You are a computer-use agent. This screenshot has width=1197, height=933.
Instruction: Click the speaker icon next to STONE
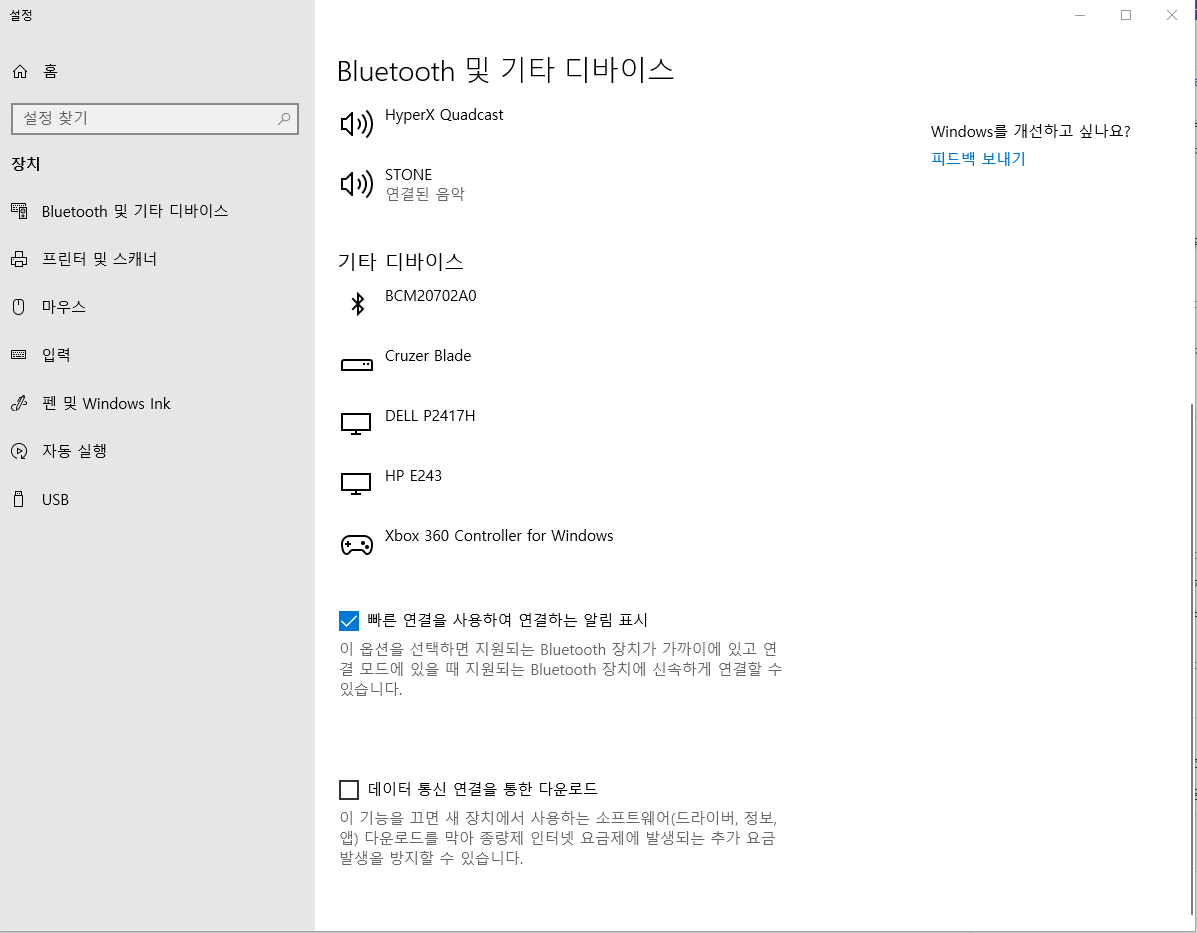356,184
